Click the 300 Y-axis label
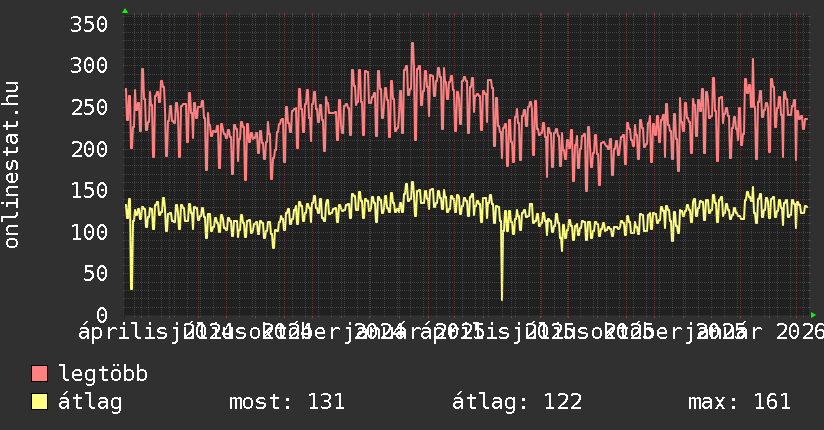824x430 pixels. 87,66
